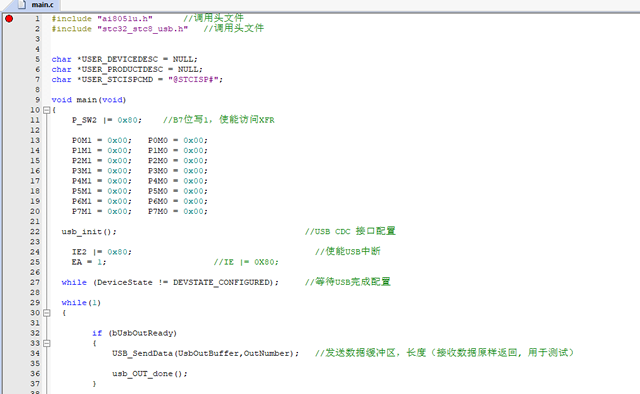Viewport: 640px width, 394px height.
Task: Click void main(void) declaration
Action: (89, 100)
